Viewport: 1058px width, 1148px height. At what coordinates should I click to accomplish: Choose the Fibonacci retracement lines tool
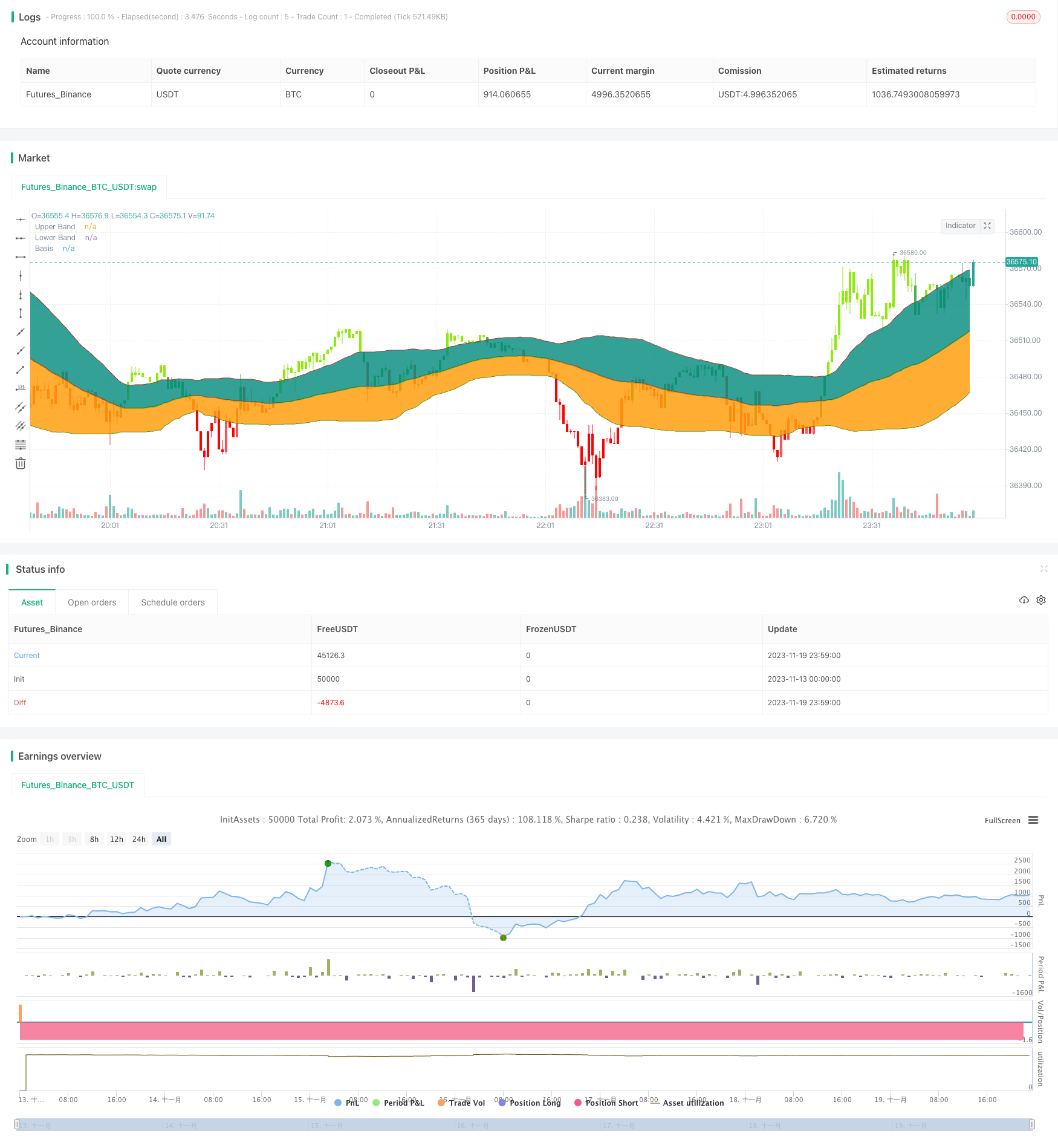21,445
